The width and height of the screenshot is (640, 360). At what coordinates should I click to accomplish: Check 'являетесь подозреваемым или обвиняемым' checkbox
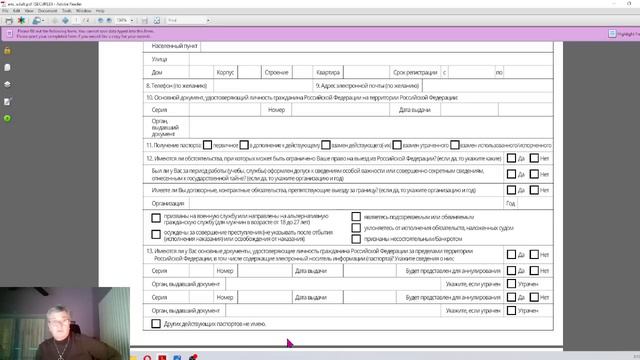(356, 217)
